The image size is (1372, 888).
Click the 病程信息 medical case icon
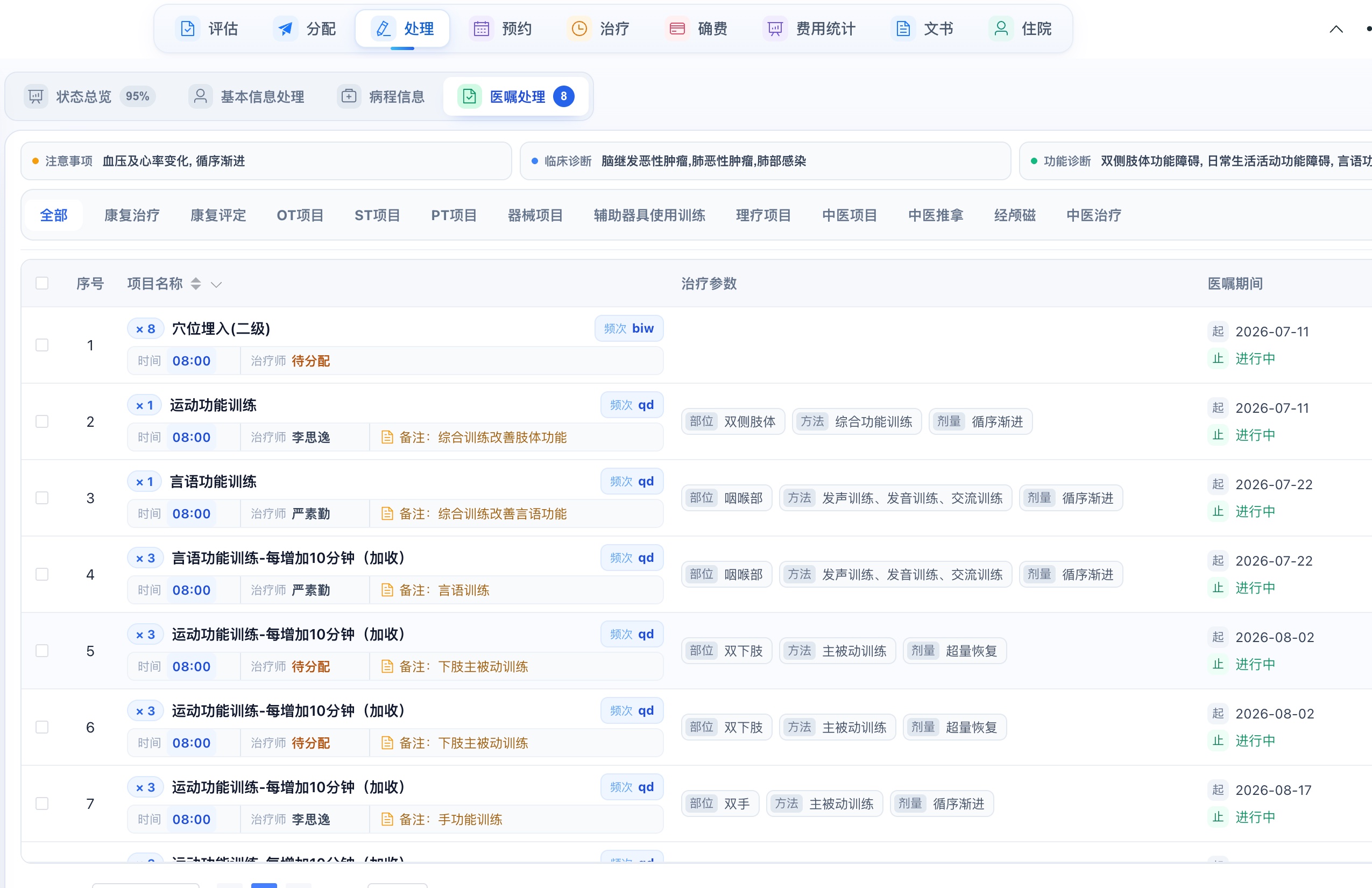349,96
